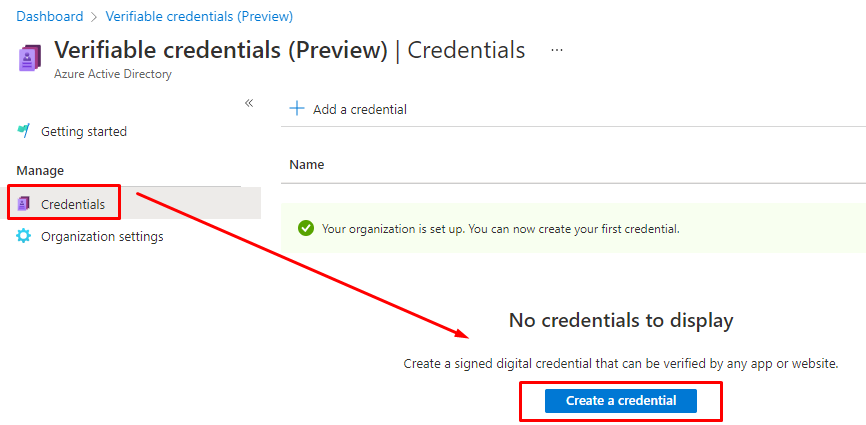Click the Credentials sidebar icon
866x425 pixels.
24,204
